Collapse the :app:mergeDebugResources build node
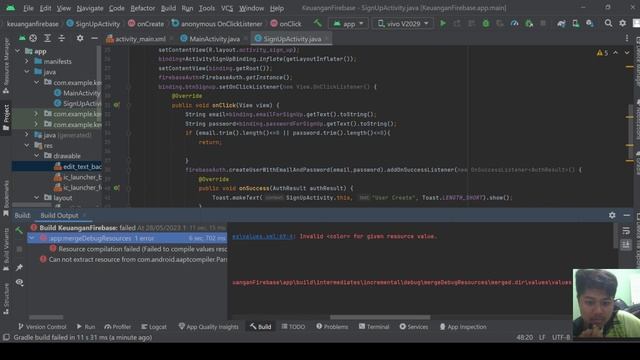640x360 pixels. click(x=32, y=238)
